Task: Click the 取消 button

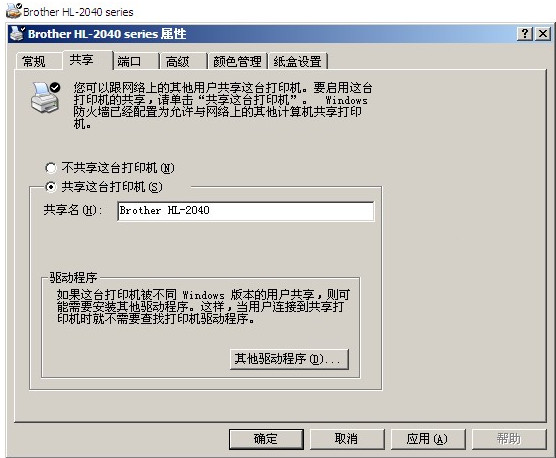Action: point(347,439)
